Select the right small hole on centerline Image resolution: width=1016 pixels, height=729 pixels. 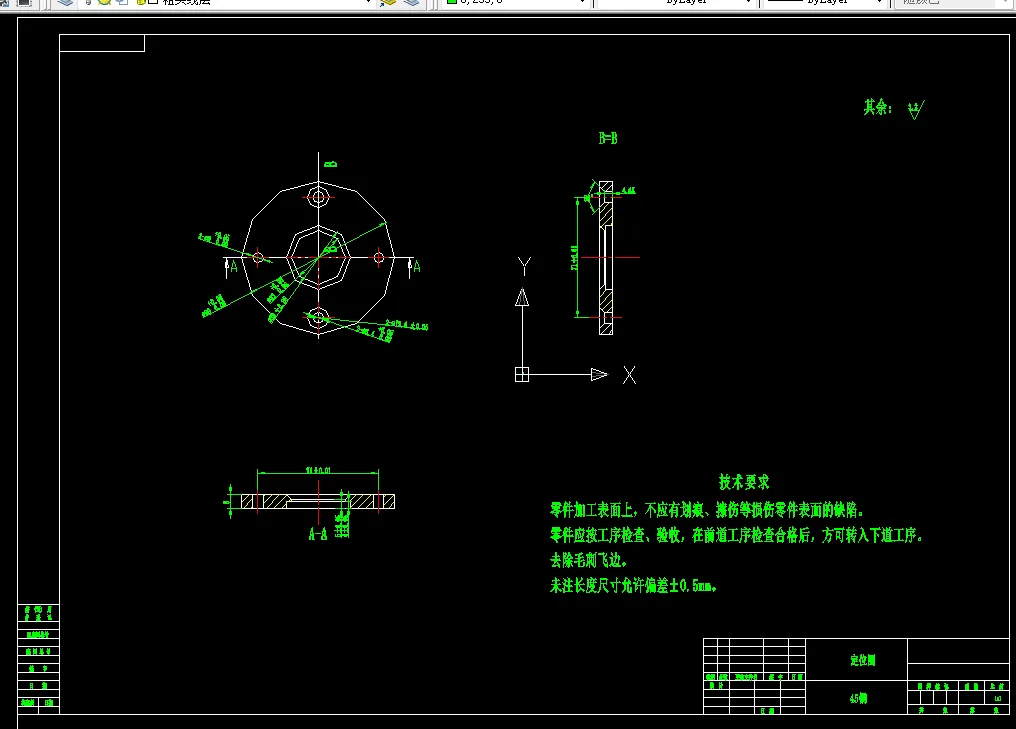(379, 257)
